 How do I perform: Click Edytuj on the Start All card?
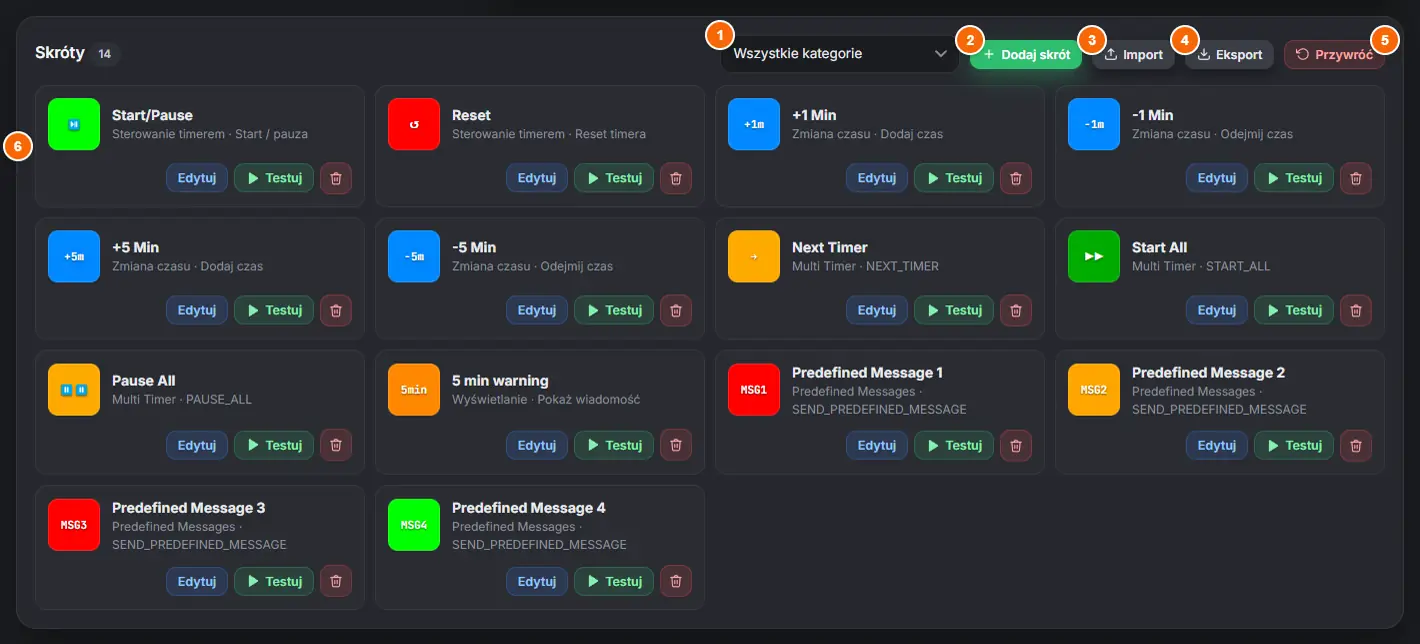[x=1217, y=310]
